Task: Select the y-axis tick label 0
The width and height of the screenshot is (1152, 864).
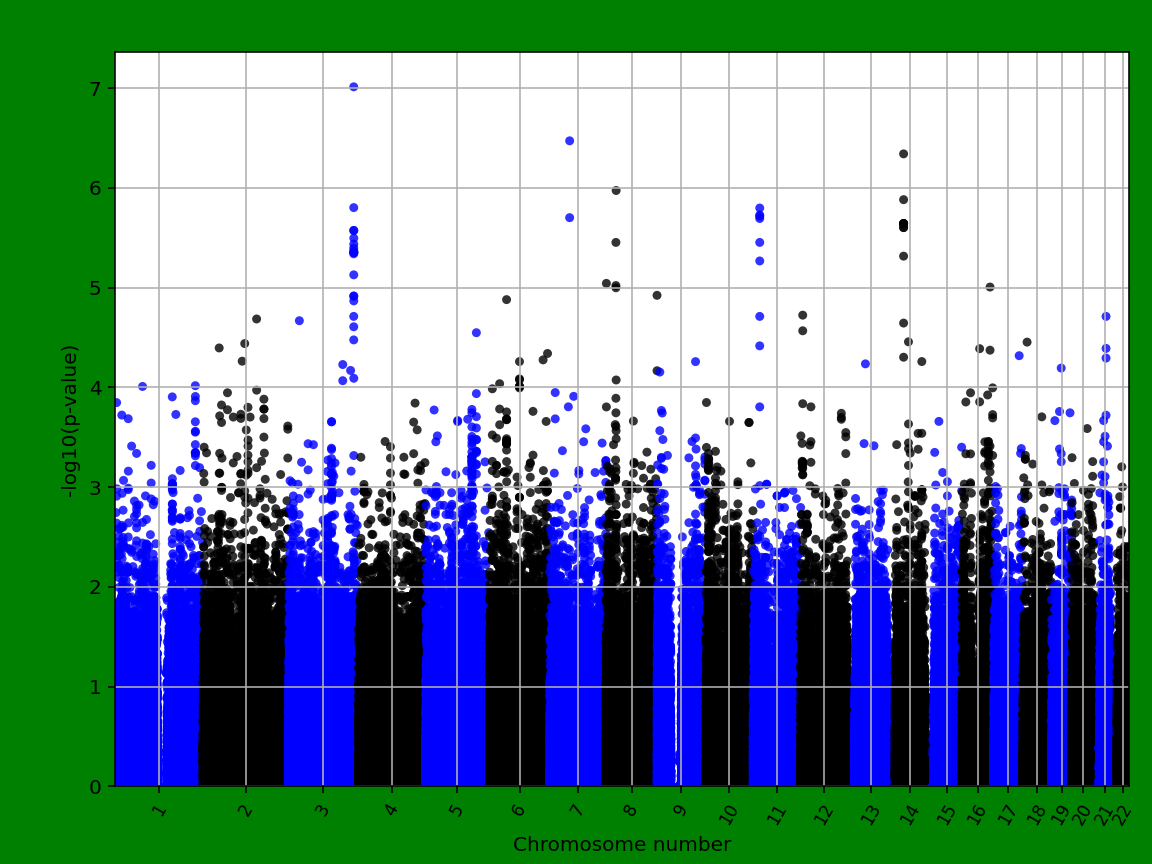Action: point(97,786)
